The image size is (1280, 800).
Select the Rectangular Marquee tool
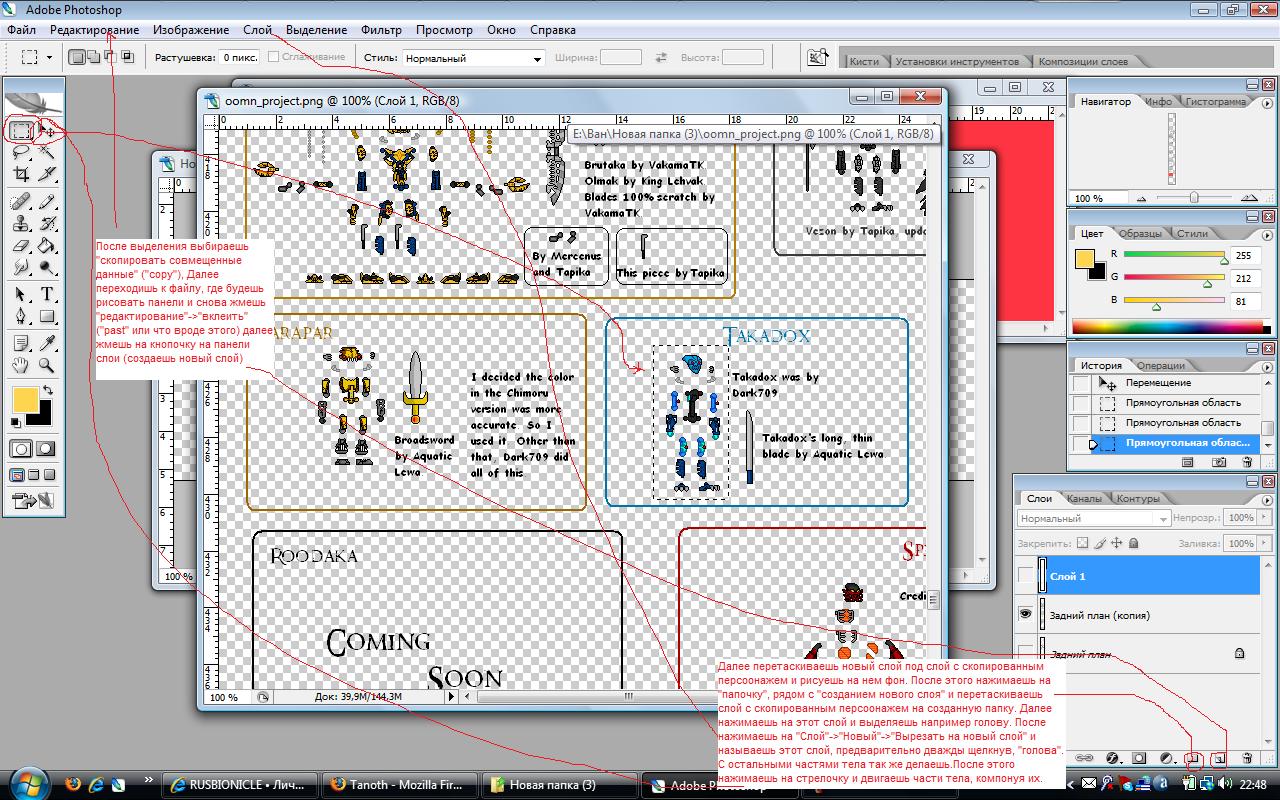pos(21,129)
